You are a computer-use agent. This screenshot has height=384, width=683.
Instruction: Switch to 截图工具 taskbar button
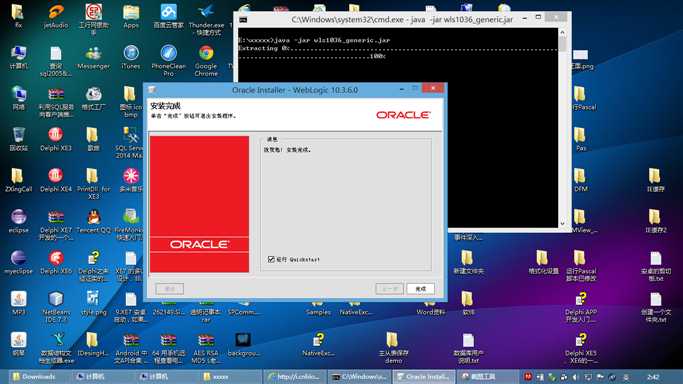point(487,377)
